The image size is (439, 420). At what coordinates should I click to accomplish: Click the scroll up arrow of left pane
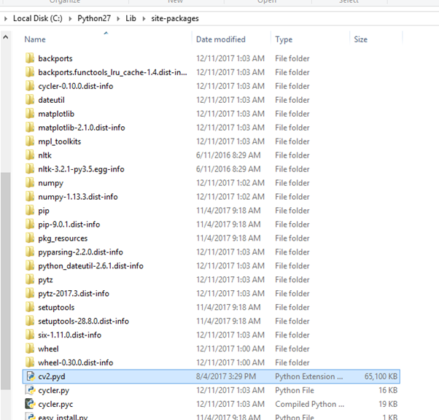tap(5, 37)
